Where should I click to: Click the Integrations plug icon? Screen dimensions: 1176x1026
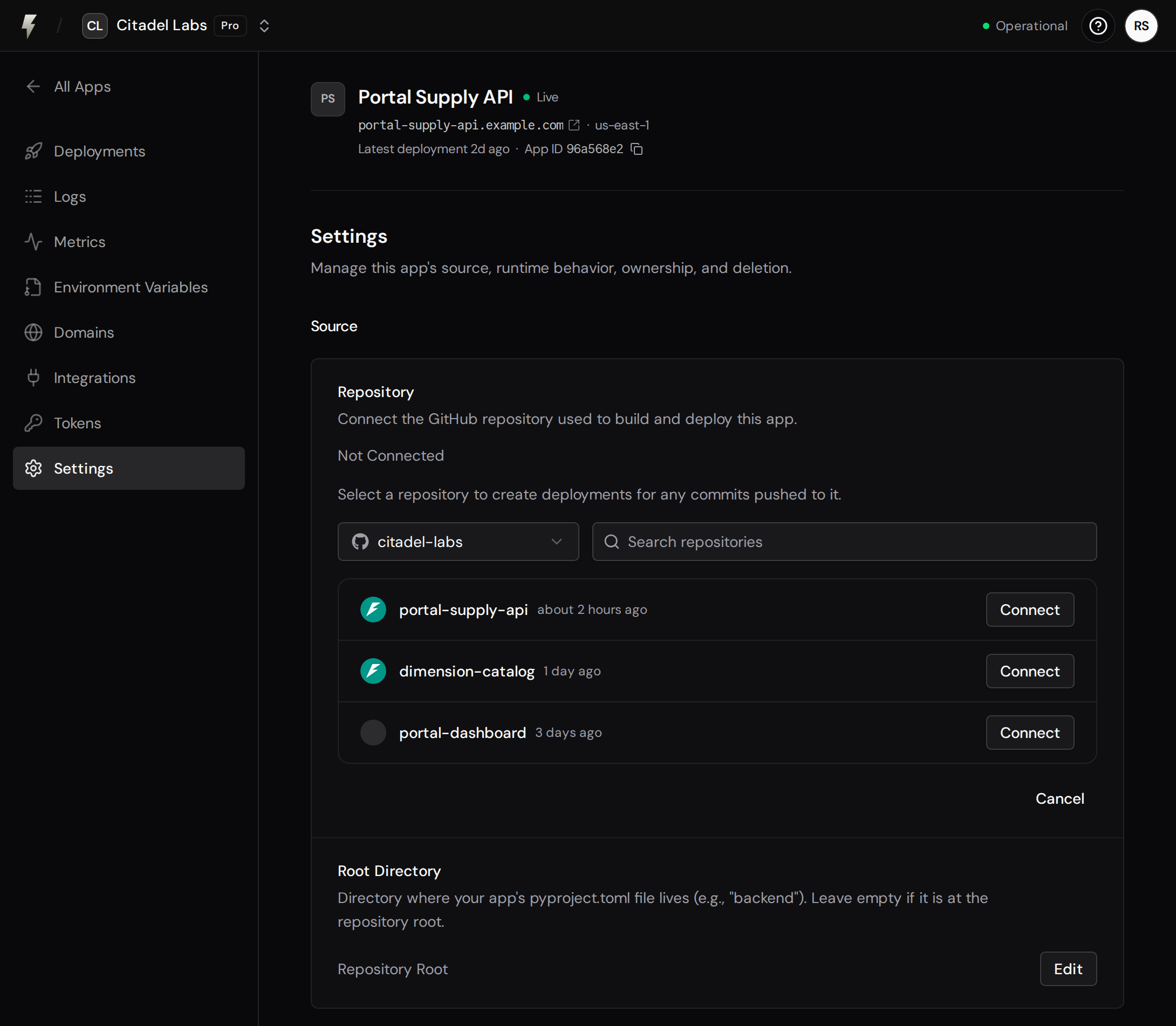point(33,377)
